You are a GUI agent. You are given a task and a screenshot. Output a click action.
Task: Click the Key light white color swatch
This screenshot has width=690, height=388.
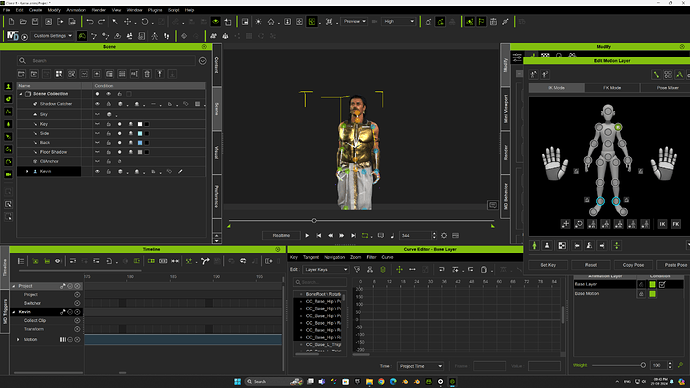(140, 124)
